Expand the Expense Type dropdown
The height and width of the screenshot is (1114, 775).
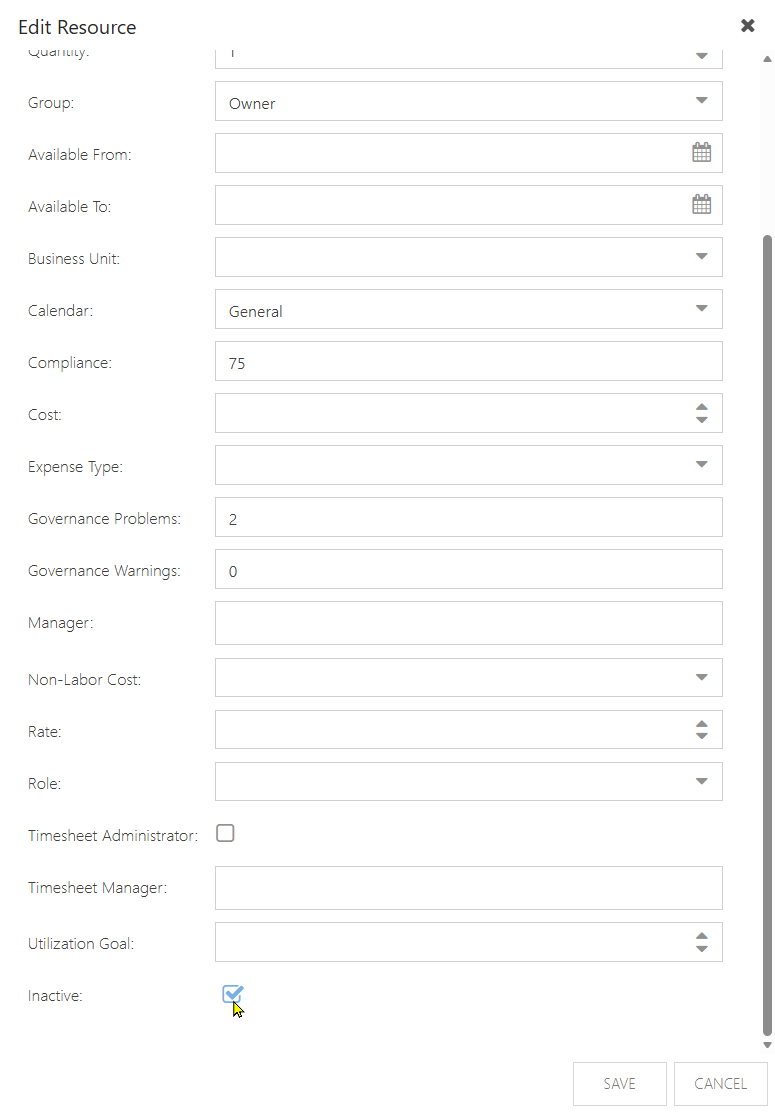701,464
